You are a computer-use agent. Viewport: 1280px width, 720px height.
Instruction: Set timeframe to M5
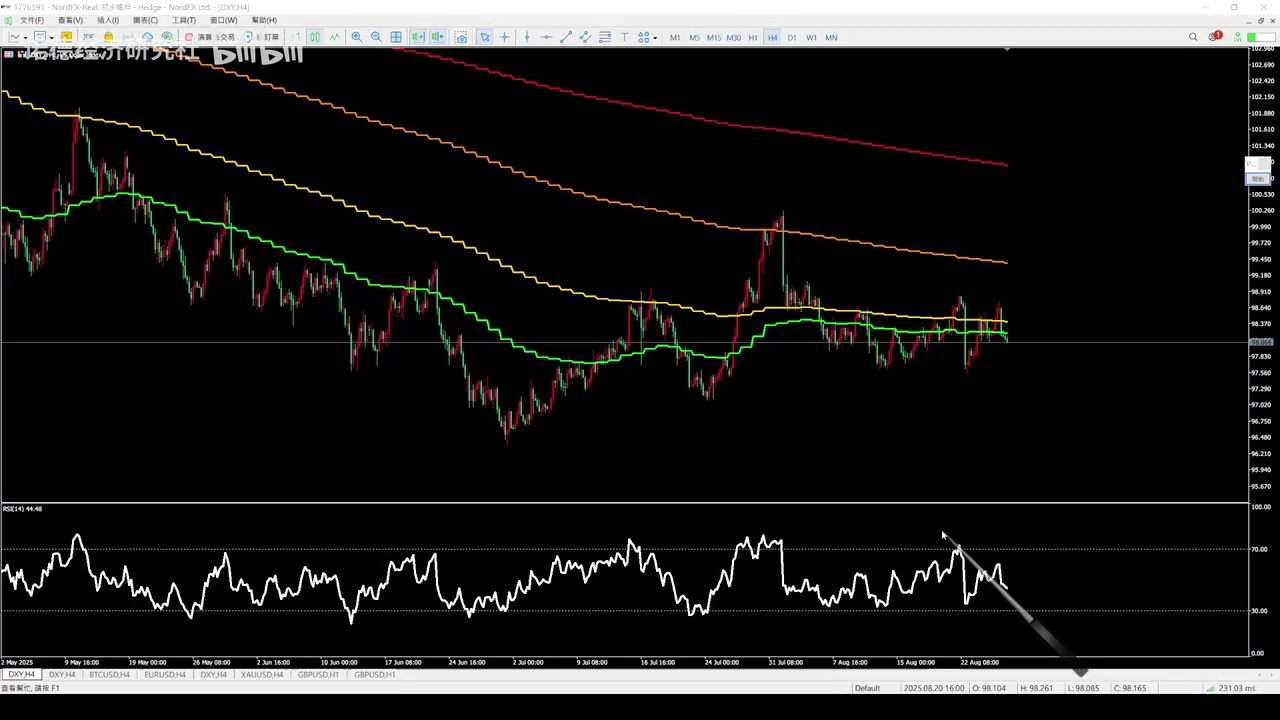coord(694,38)
